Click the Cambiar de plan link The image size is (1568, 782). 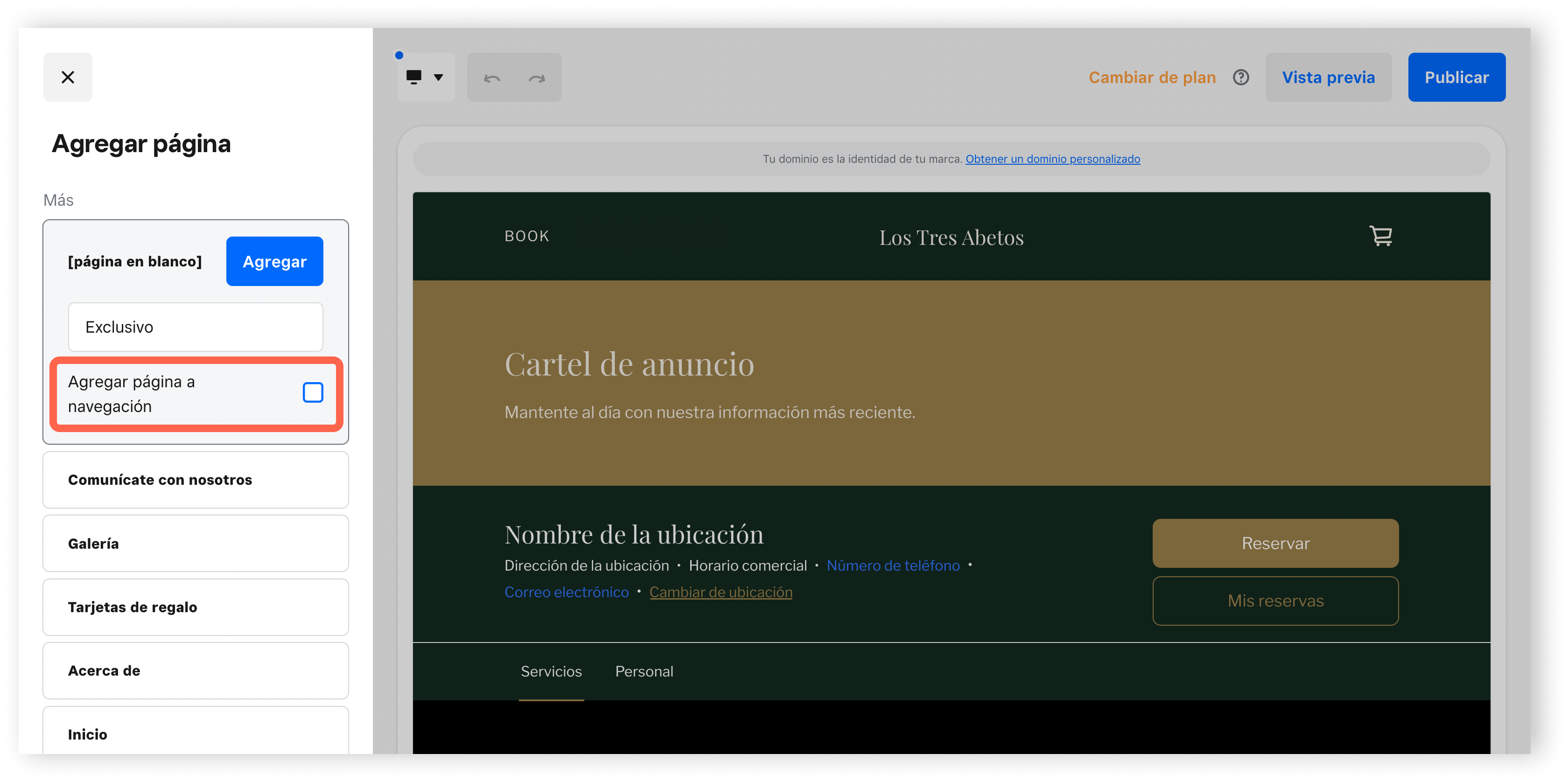[1152, 77]
